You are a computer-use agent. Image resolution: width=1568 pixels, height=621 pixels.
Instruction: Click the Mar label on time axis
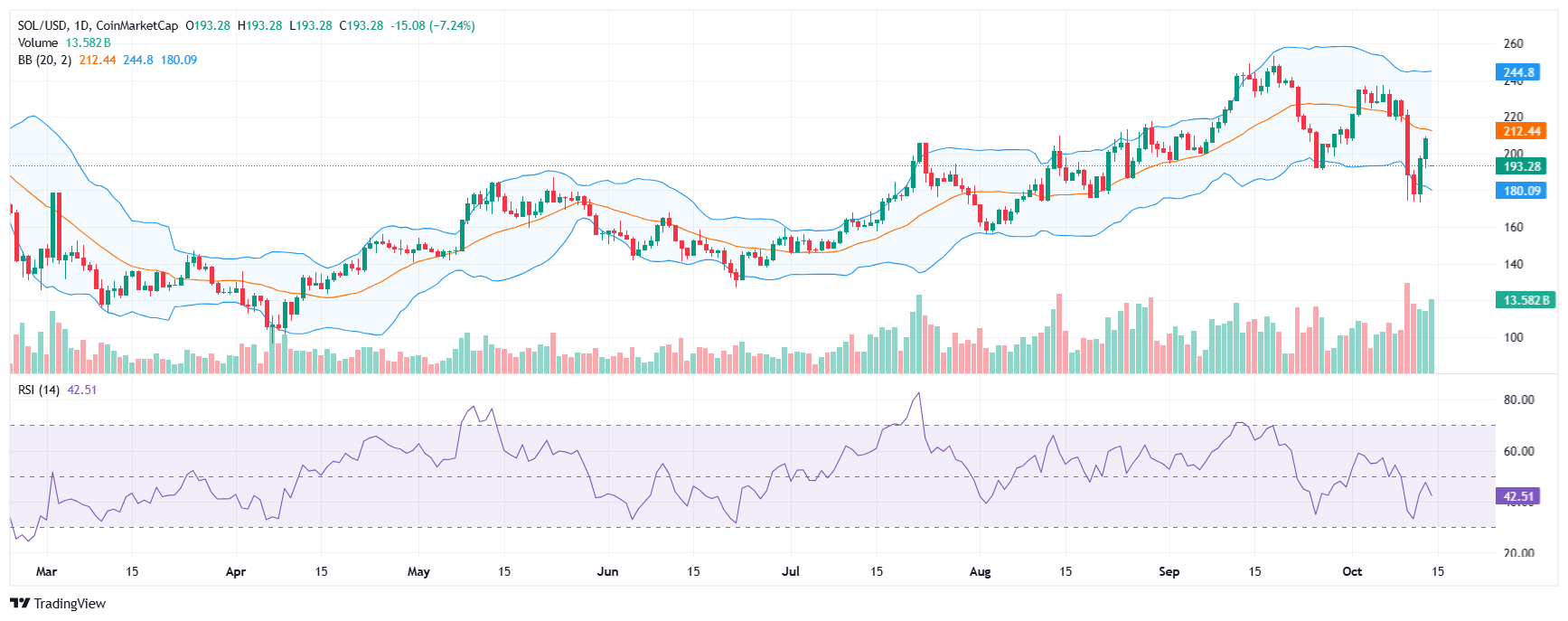(46, 571)
